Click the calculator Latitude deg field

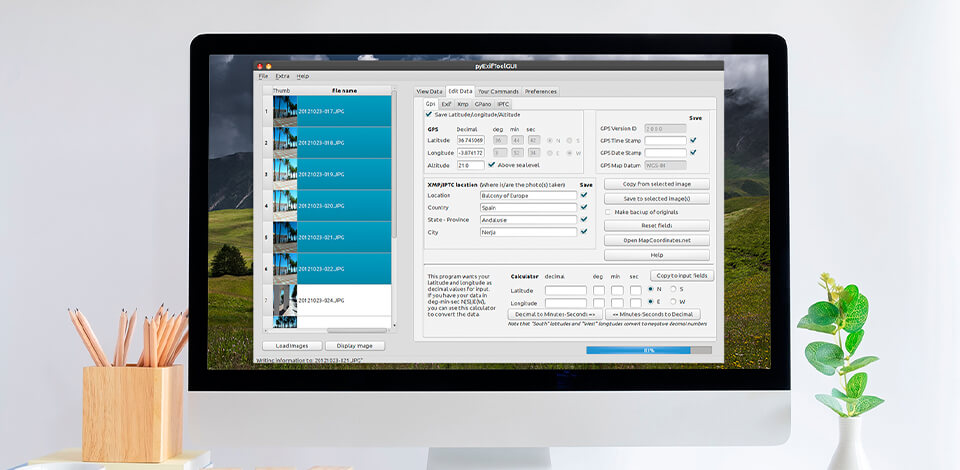tap(599, 290)
